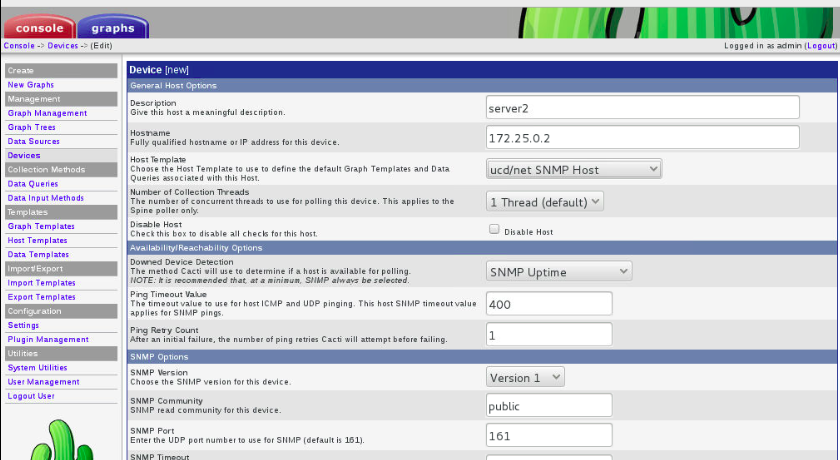Open System Utilities link
The height and width of the screenshot is (460, 840).
click(38, 368)
